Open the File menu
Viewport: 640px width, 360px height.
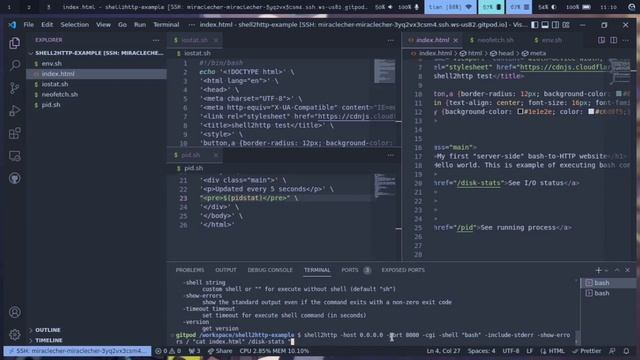(x=29, y=25)
